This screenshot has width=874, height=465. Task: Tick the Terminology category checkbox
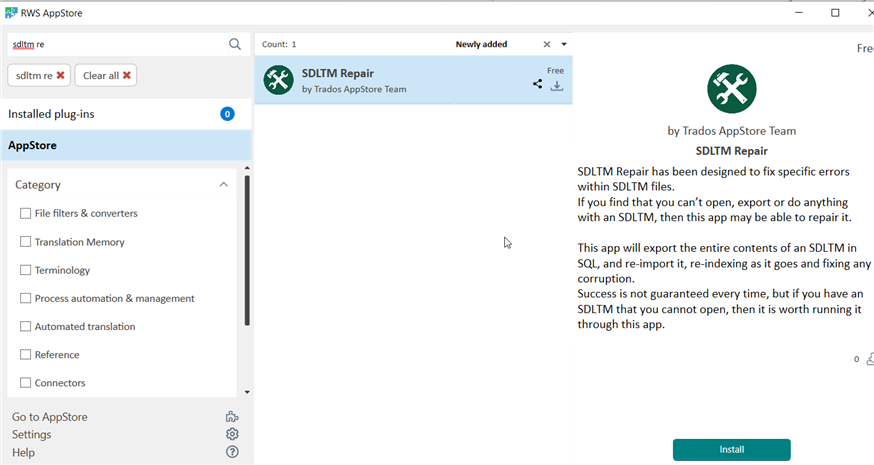[x=26, y=270]
